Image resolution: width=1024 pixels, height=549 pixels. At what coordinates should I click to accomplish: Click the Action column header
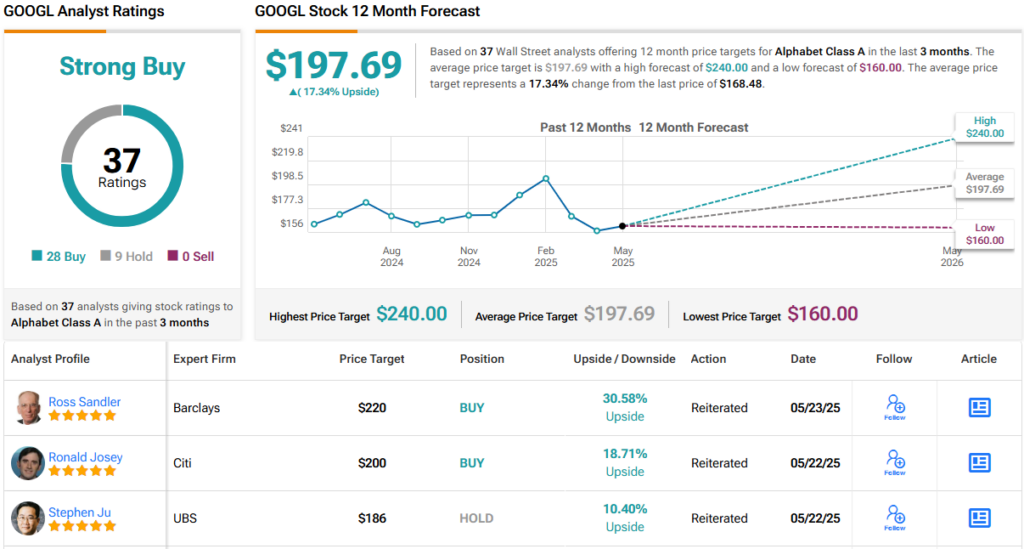click(709, 359)
